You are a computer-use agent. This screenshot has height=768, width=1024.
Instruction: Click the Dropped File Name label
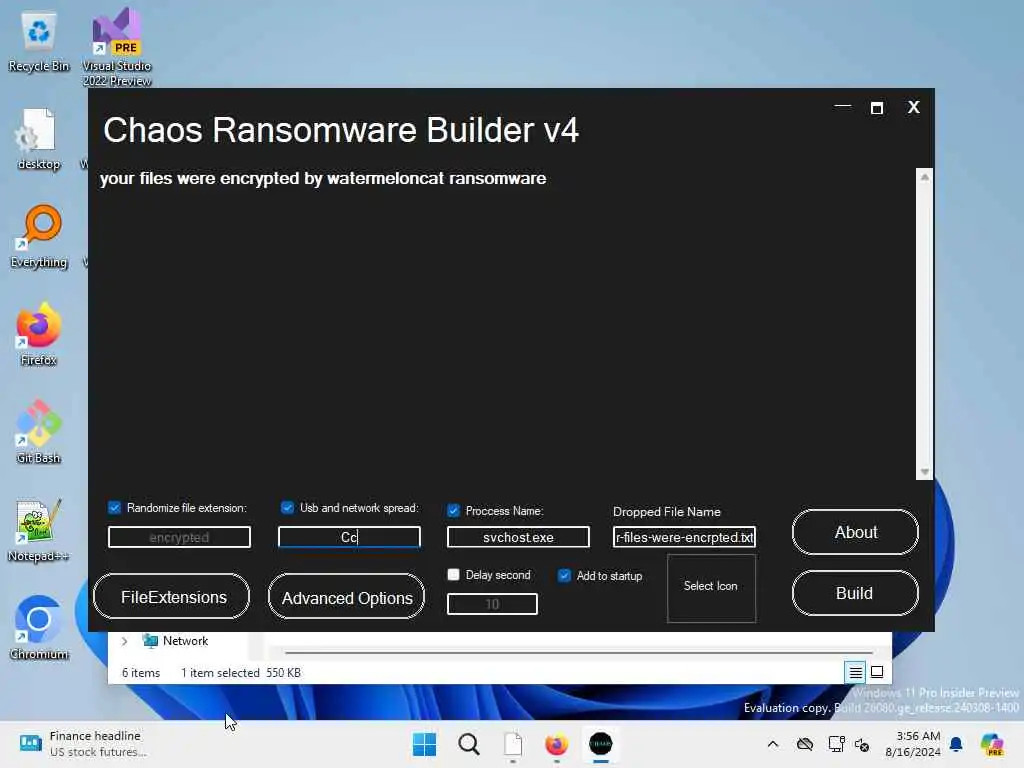667,511
